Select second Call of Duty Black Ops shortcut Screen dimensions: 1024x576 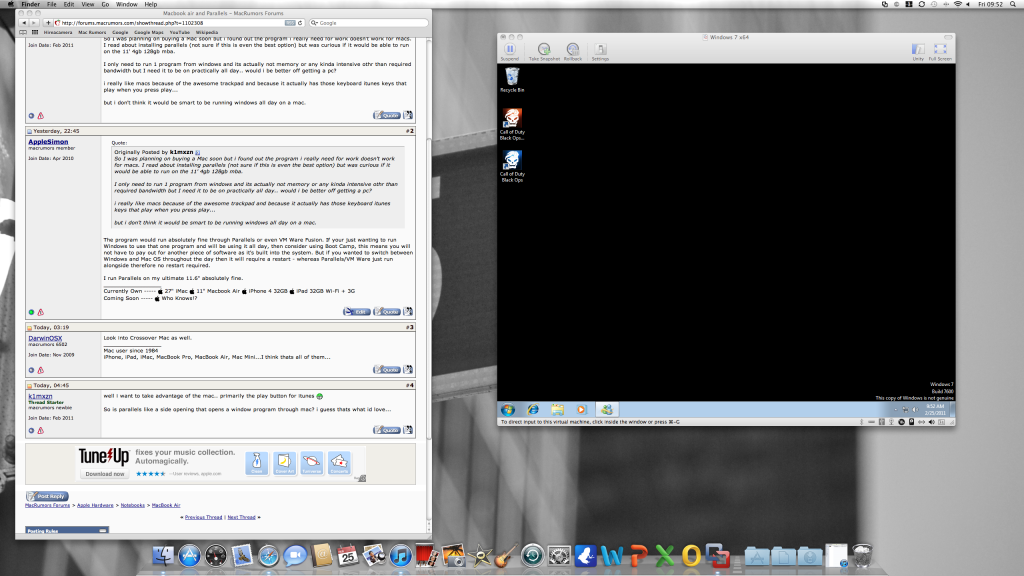coord(512,166)
